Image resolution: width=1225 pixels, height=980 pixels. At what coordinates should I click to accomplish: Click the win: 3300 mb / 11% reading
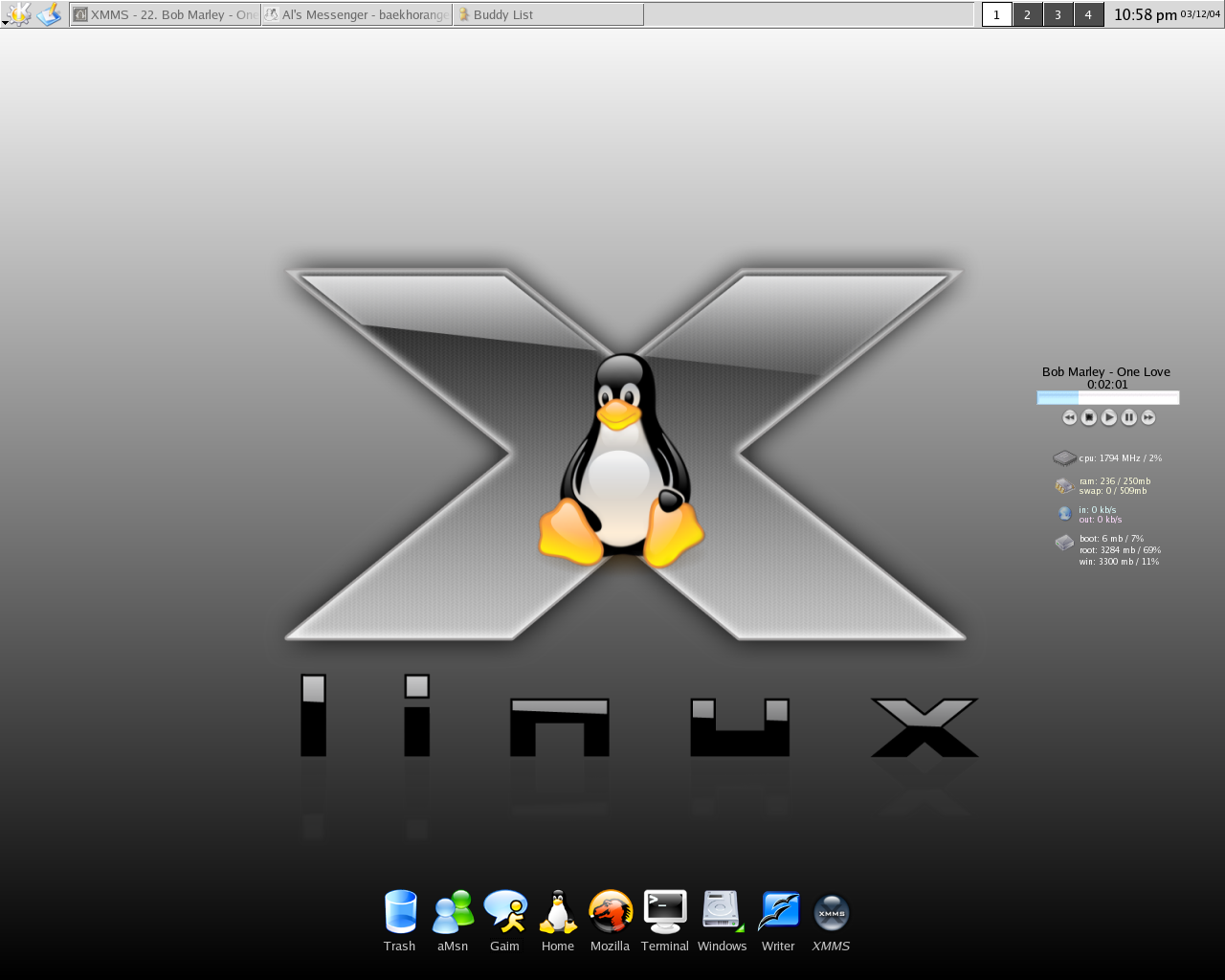tap(1120, 562)
